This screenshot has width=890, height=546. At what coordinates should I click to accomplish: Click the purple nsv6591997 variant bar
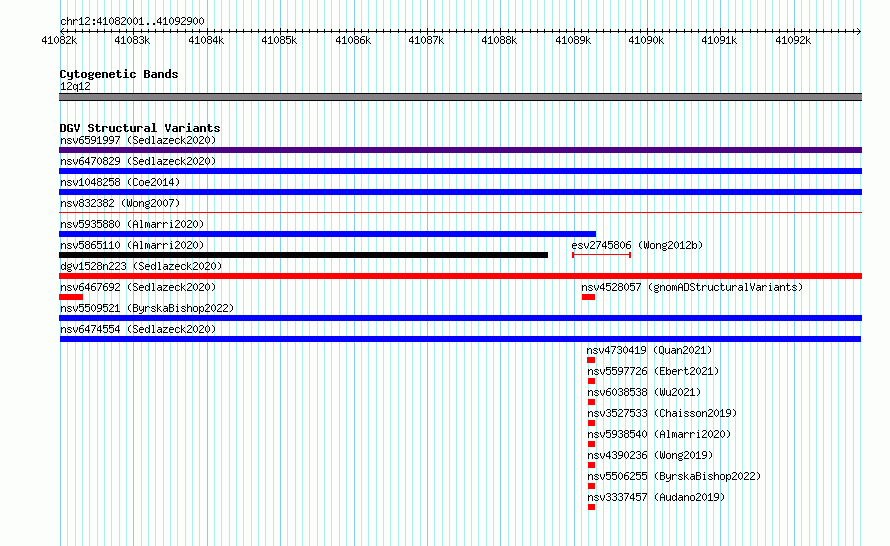pyautogui.click(x=460, y=150)
